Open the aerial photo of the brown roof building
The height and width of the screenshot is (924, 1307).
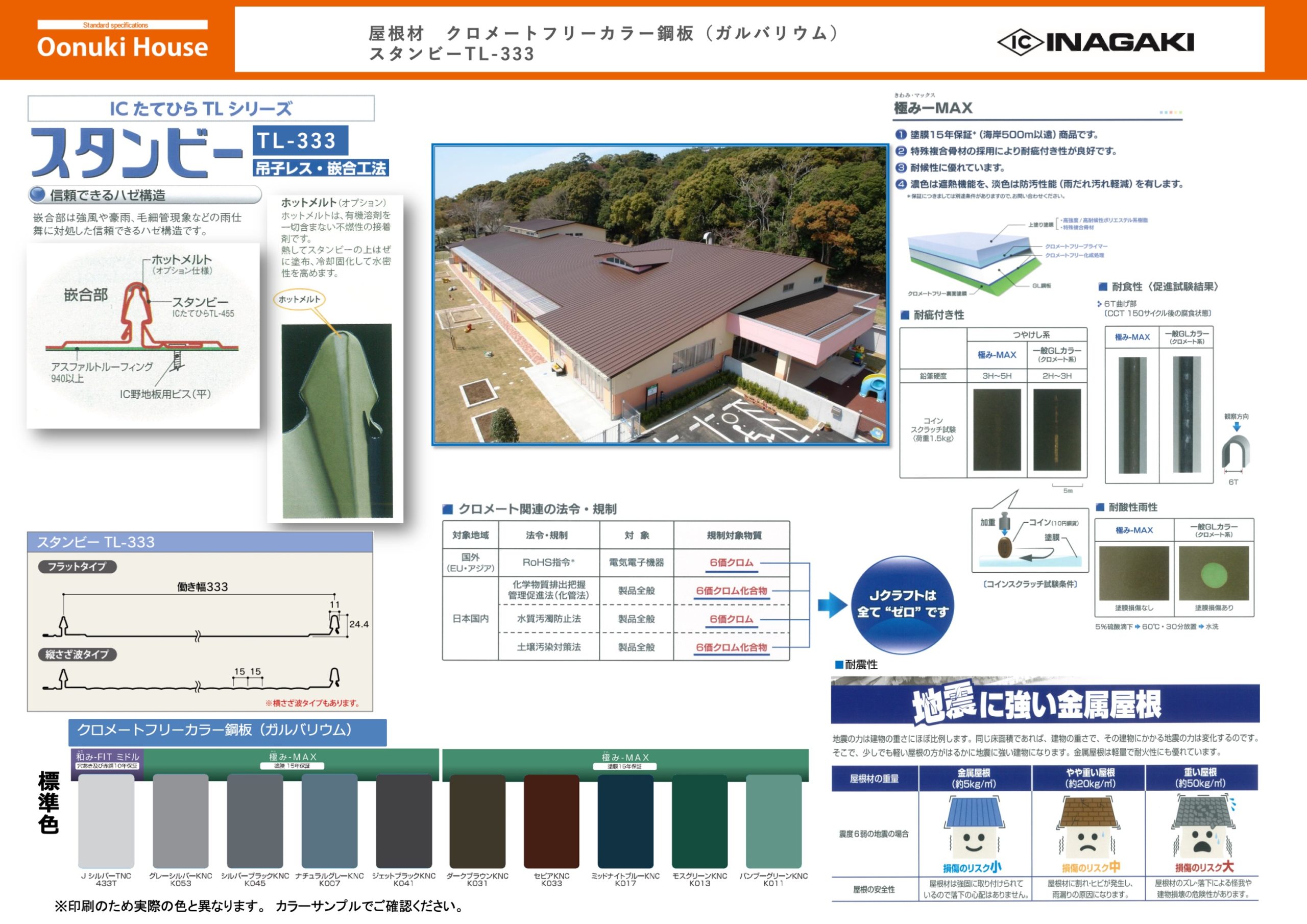point(660,295)
